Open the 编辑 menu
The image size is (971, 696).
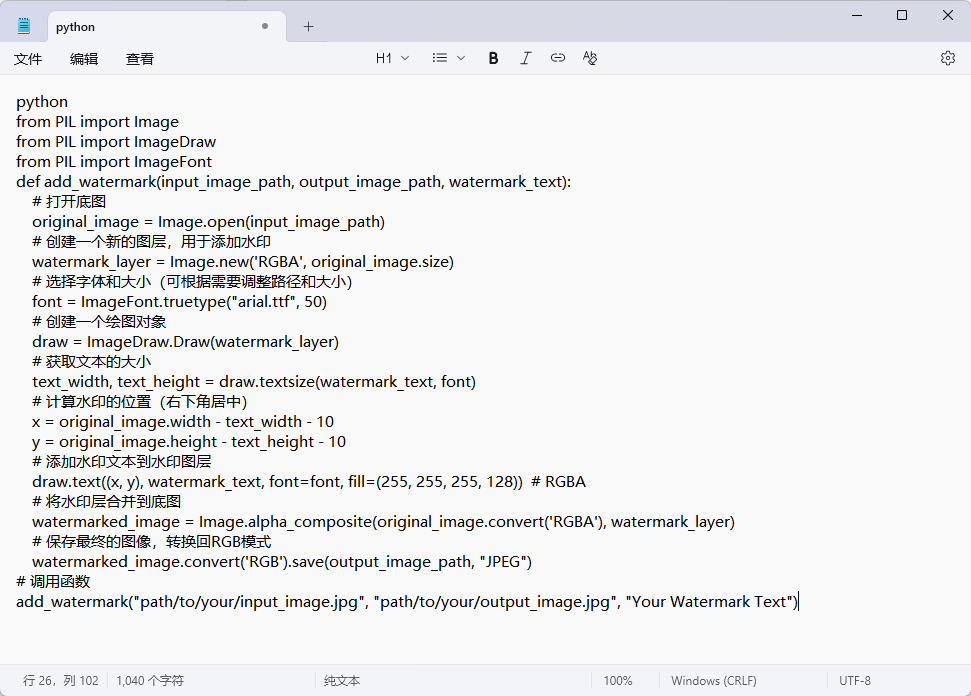84,59
